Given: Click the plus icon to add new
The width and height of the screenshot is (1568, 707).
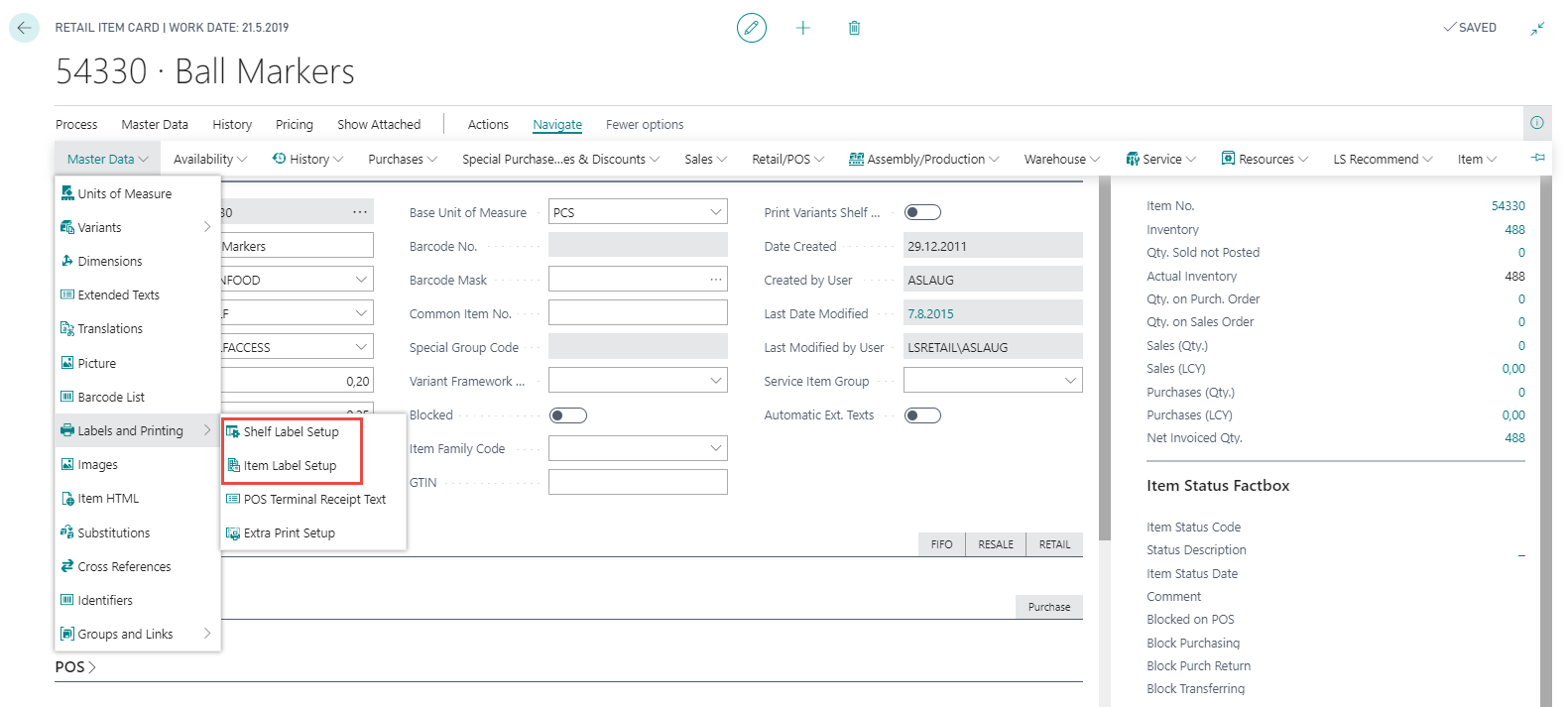Looking at the screenshot, I should click(x=803, y=28).
